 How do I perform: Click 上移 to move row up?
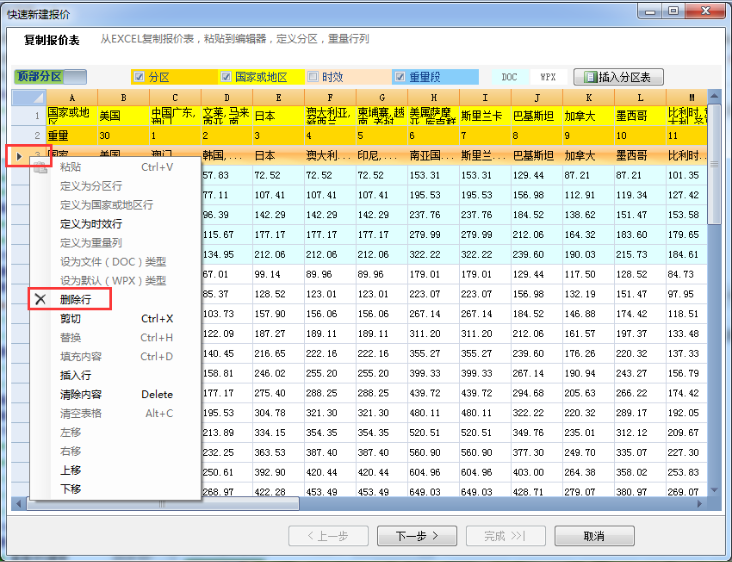[x=70, y=470]
